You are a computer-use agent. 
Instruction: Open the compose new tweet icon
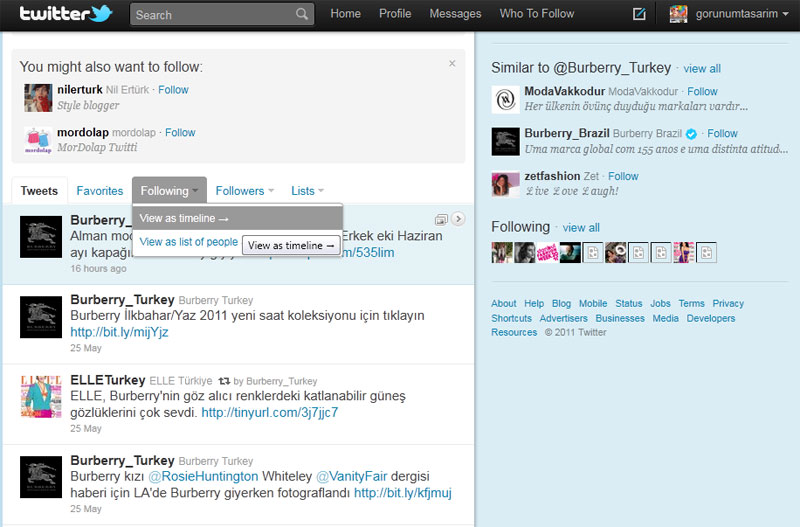coord(639,14)
